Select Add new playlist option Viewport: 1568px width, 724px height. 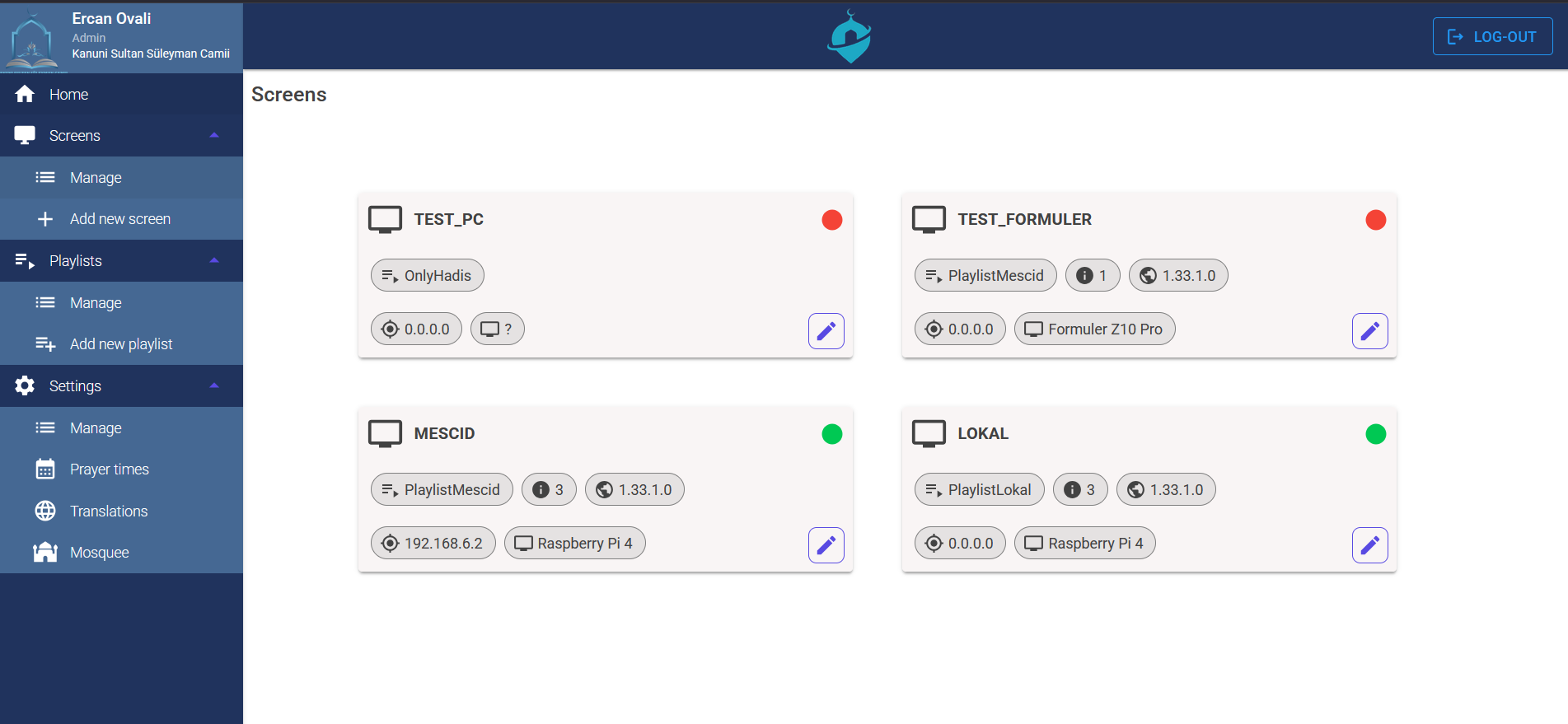tap(121, 344)
